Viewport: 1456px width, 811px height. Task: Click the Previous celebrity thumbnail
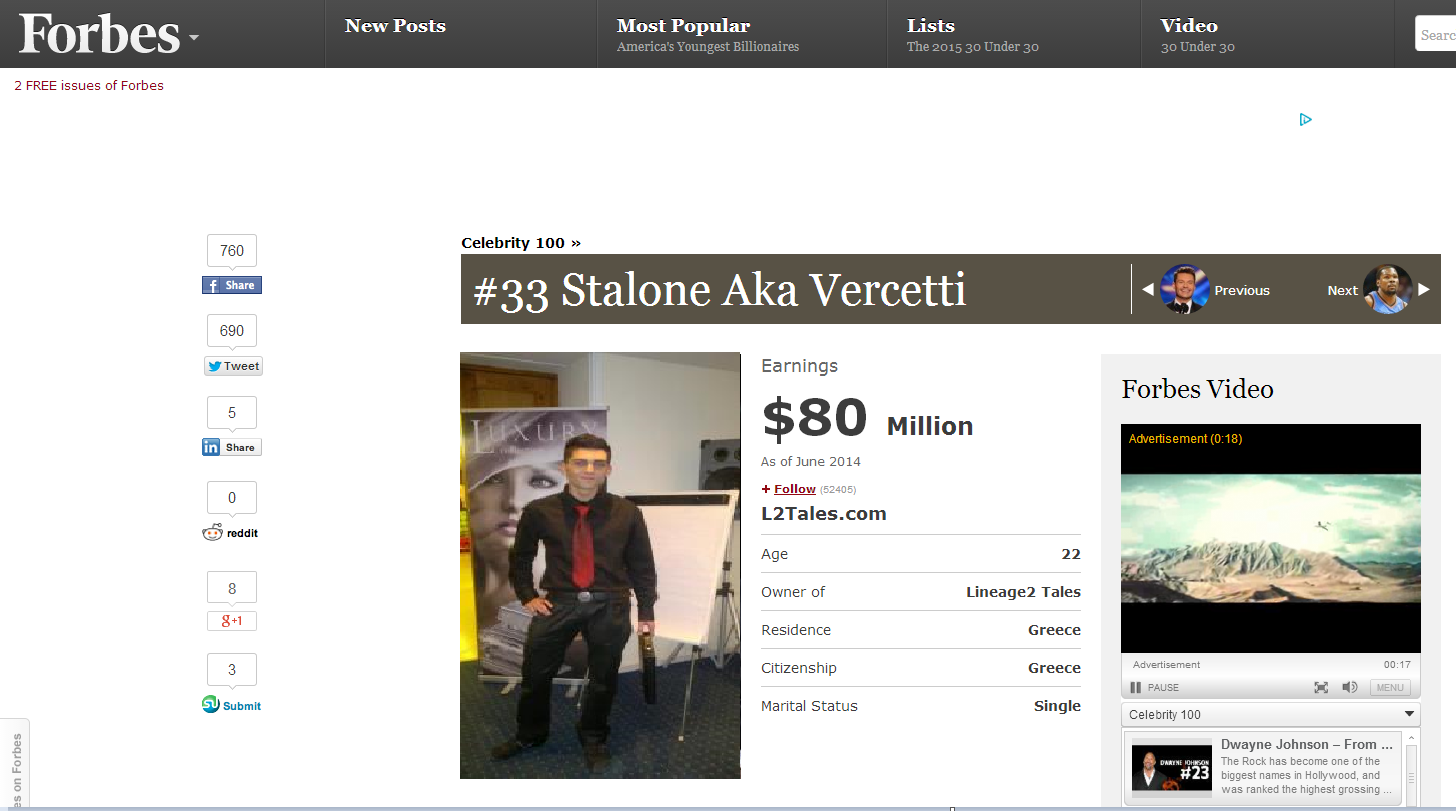tap(1185, 289)
